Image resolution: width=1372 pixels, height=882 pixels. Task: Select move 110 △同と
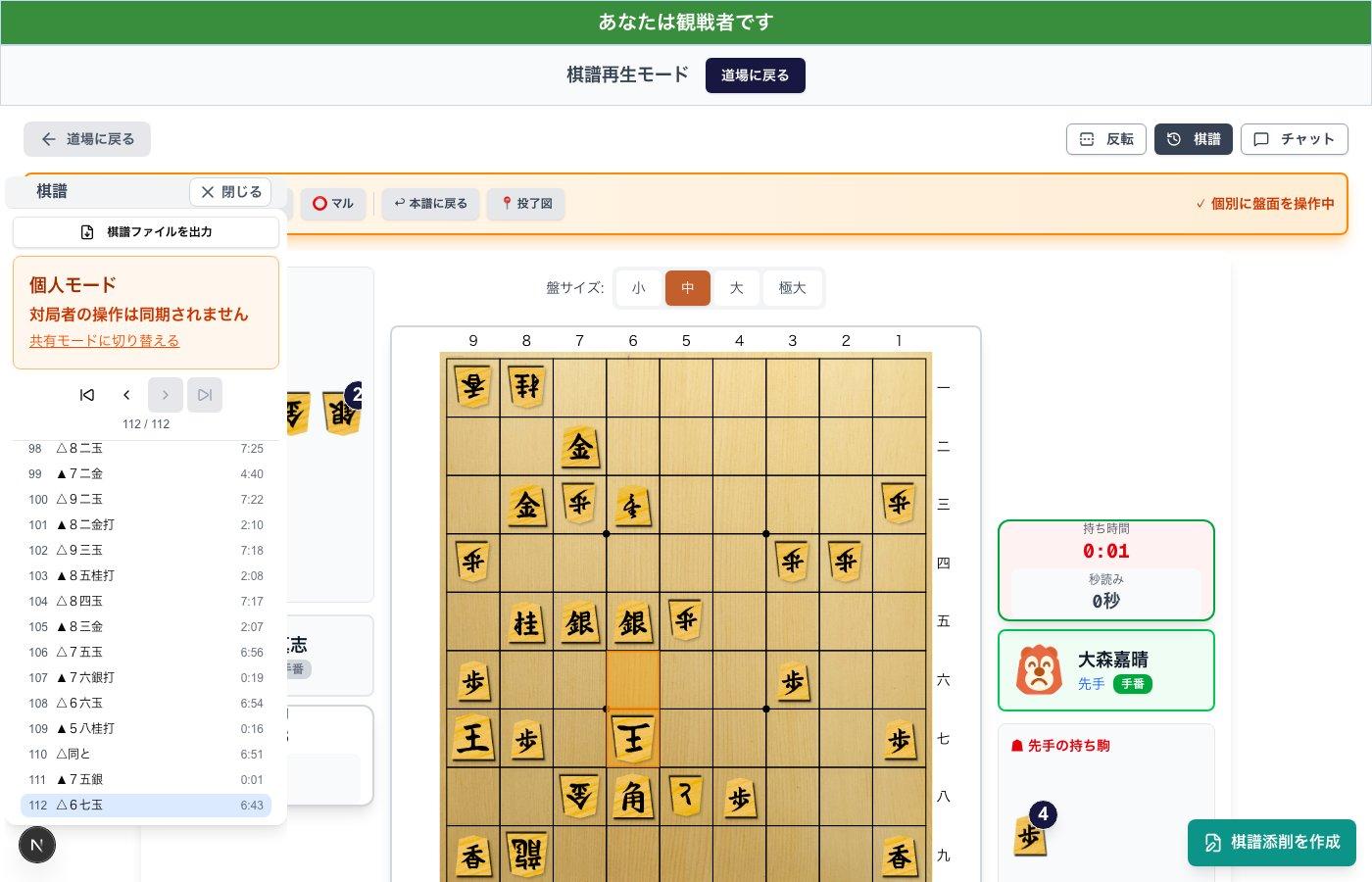click(x=146, y=755)
